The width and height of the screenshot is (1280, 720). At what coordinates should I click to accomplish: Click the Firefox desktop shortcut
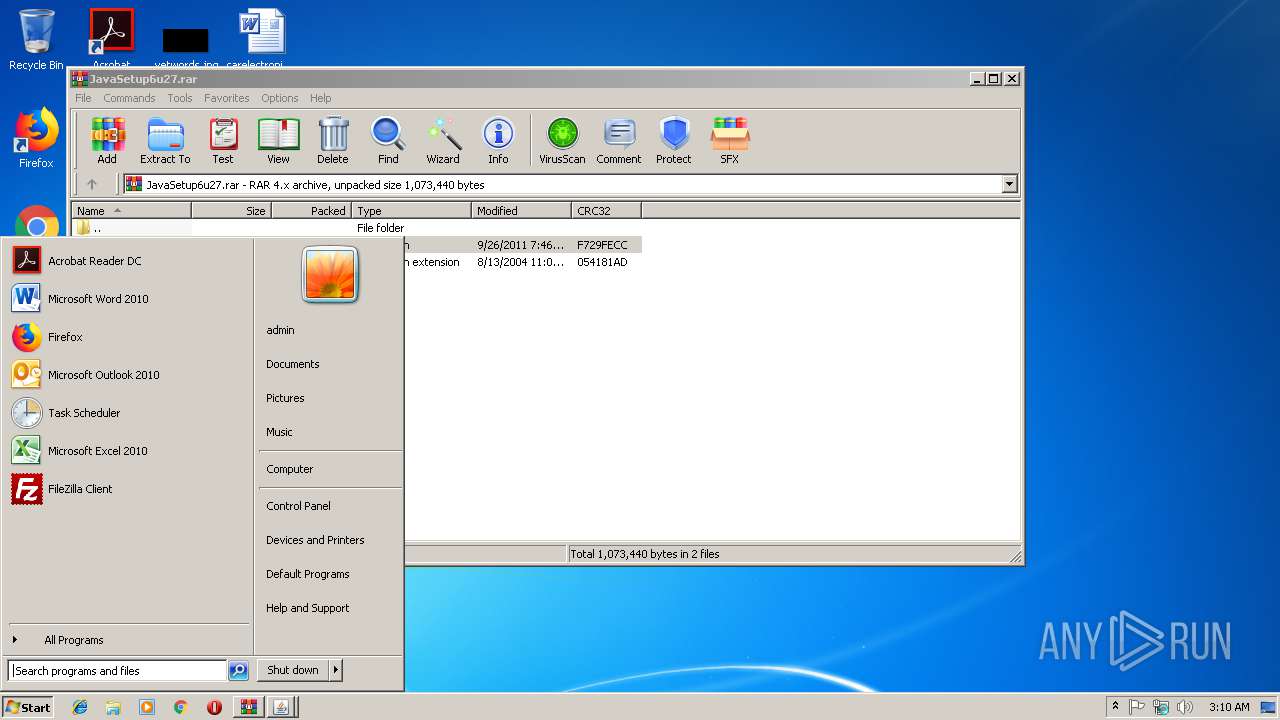pyautogui.click(x=36, y=139)
